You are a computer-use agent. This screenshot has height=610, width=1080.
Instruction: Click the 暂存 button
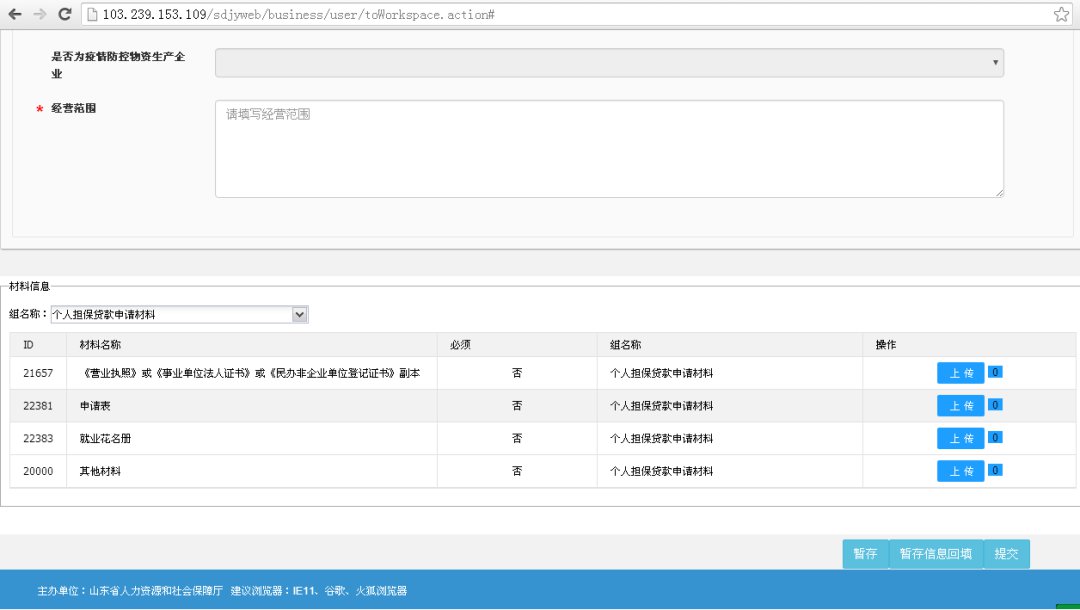(x=865, y=554)
